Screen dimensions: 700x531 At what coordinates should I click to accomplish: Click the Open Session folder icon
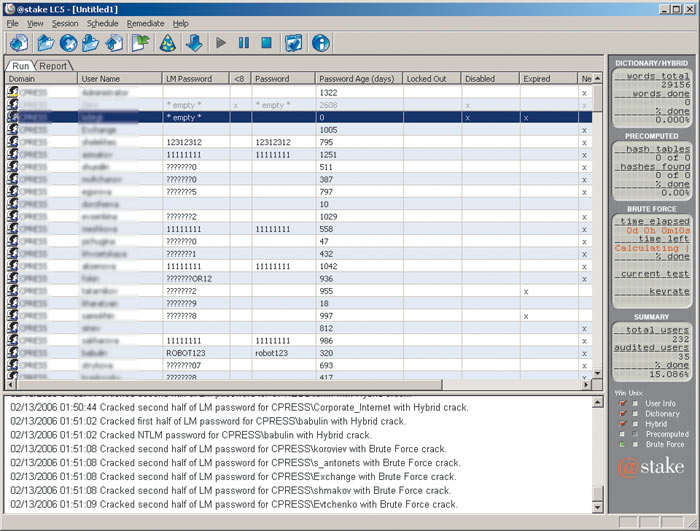point(46,43)
